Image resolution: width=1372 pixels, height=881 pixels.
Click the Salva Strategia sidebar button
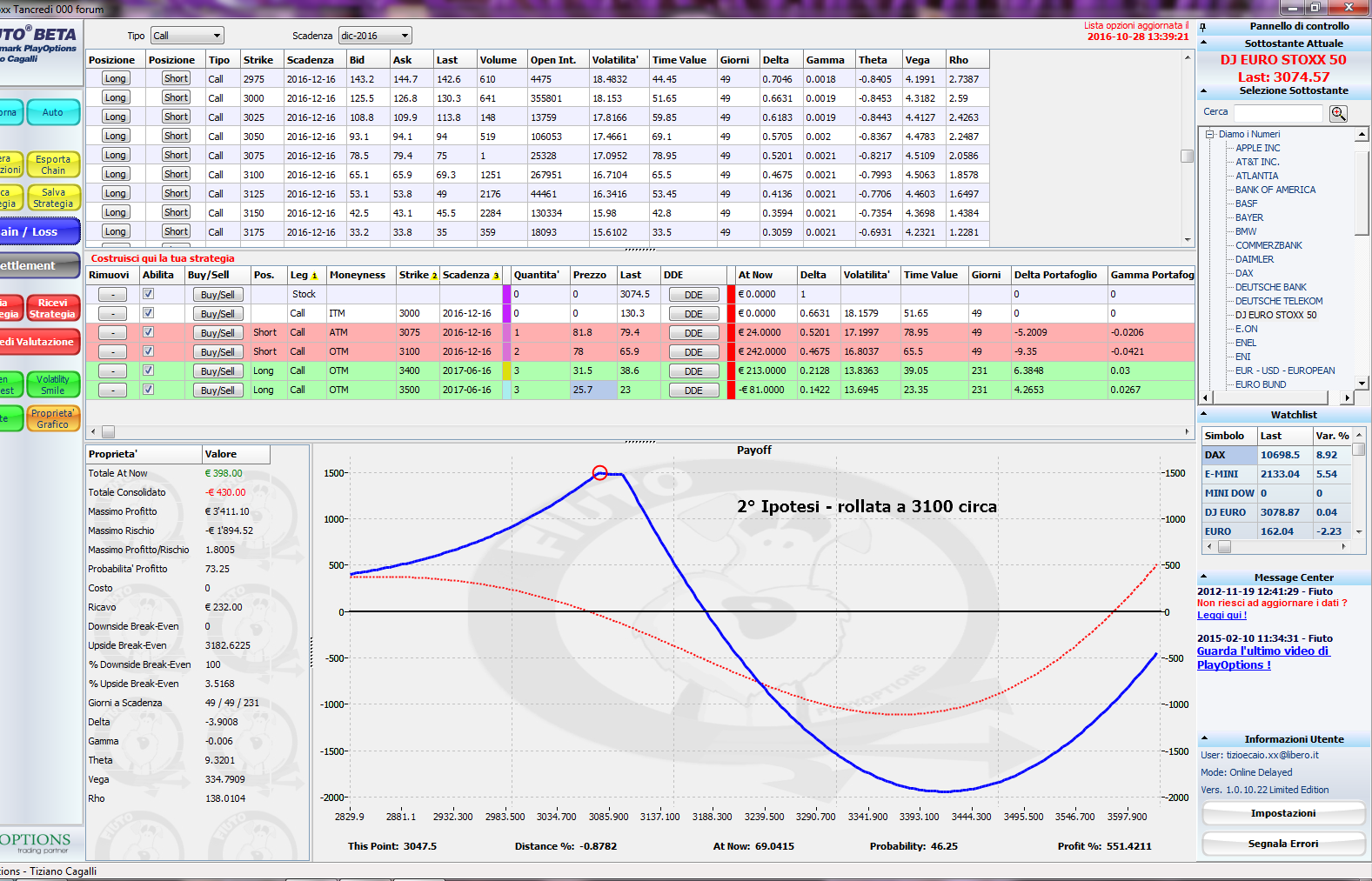pyautogui.click(x=53, y=197)
